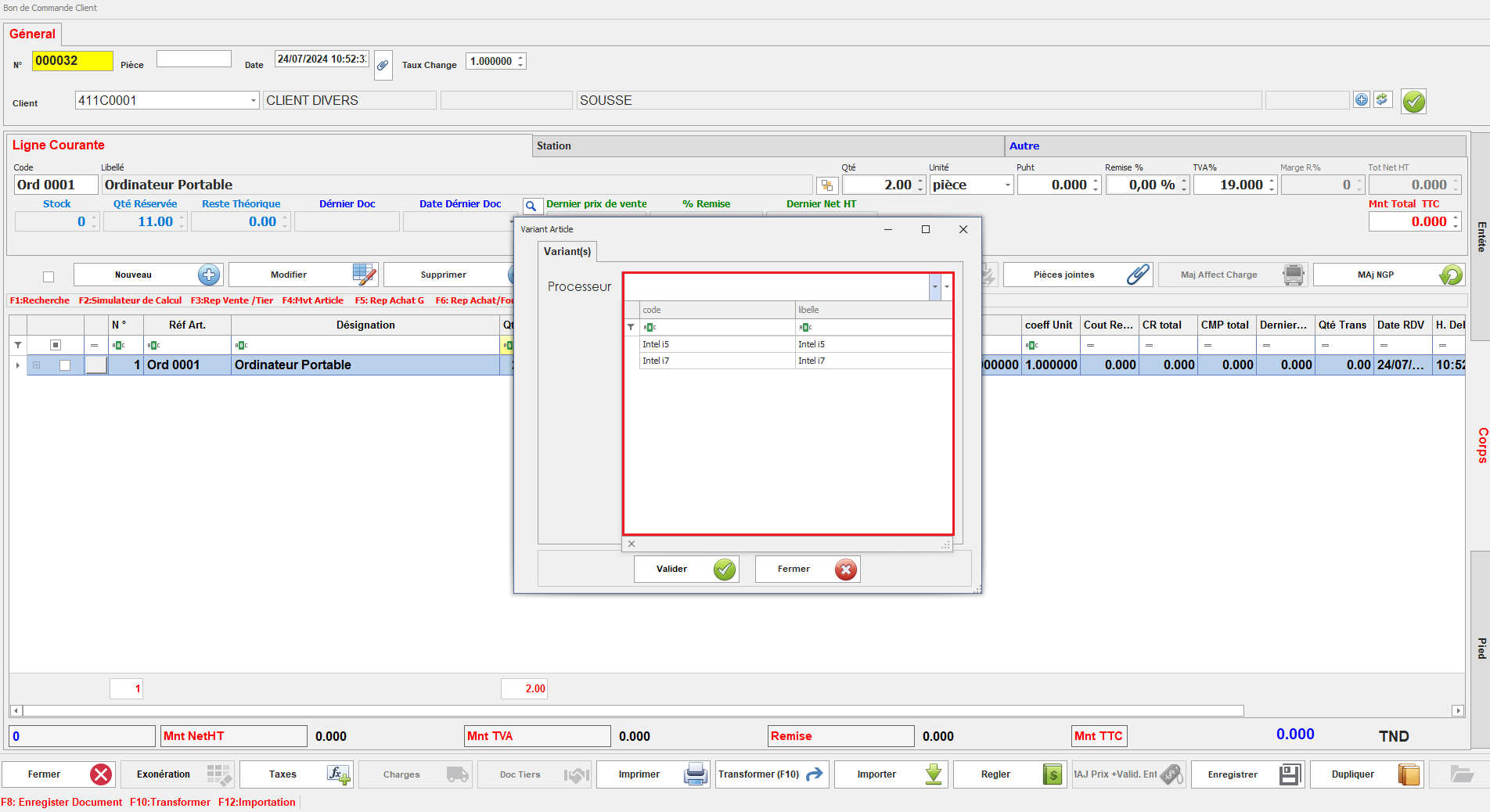Click the Regler payment button
This screenshot has height=812, width=1490.
coord(1010,774)
